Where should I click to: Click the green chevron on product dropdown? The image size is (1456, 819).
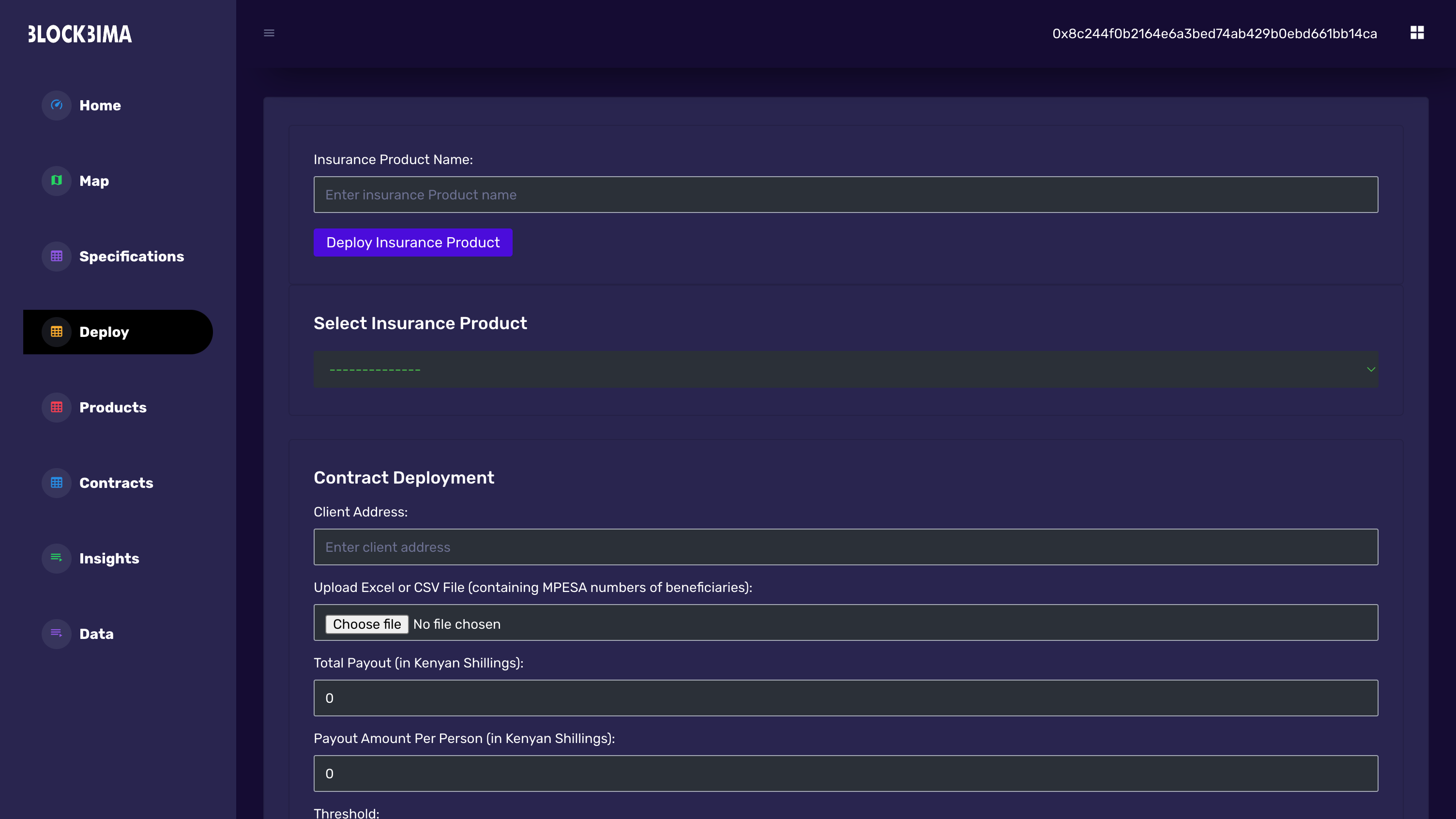1371,370
